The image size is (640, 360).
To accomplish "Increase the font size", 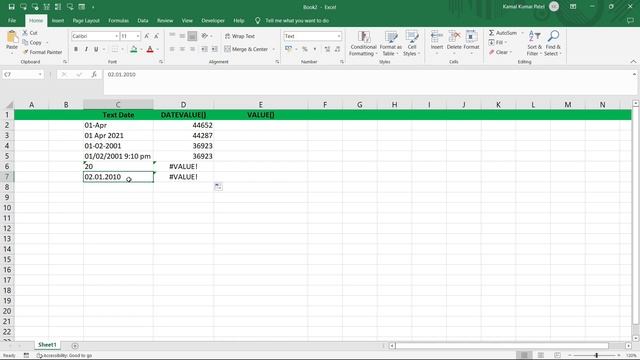I will 147,36.
